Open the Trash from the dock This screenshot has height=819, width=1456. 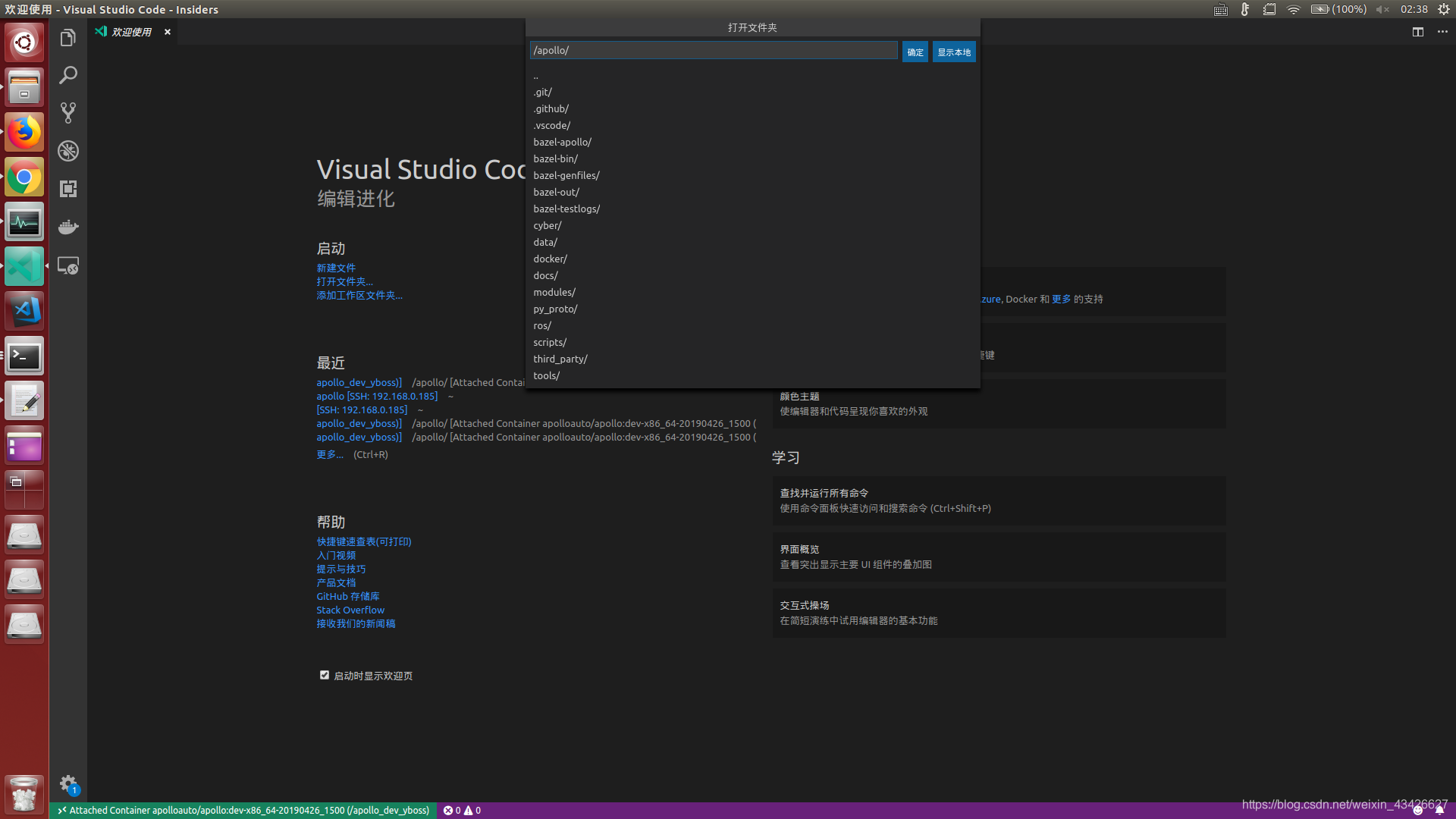click(24, 794)
